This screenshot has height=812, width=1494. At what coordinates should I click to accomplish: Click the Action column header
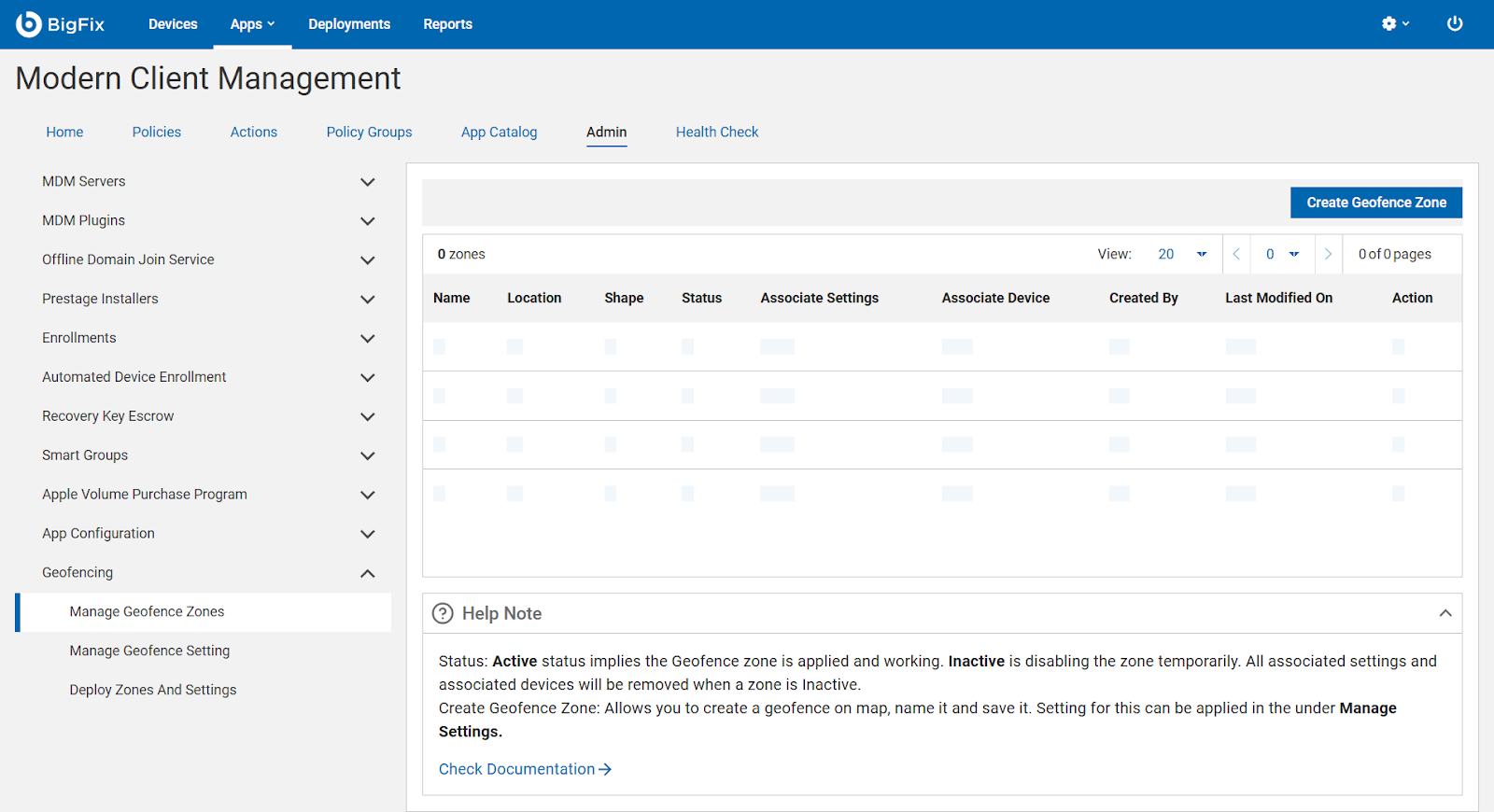point(1412,298)
